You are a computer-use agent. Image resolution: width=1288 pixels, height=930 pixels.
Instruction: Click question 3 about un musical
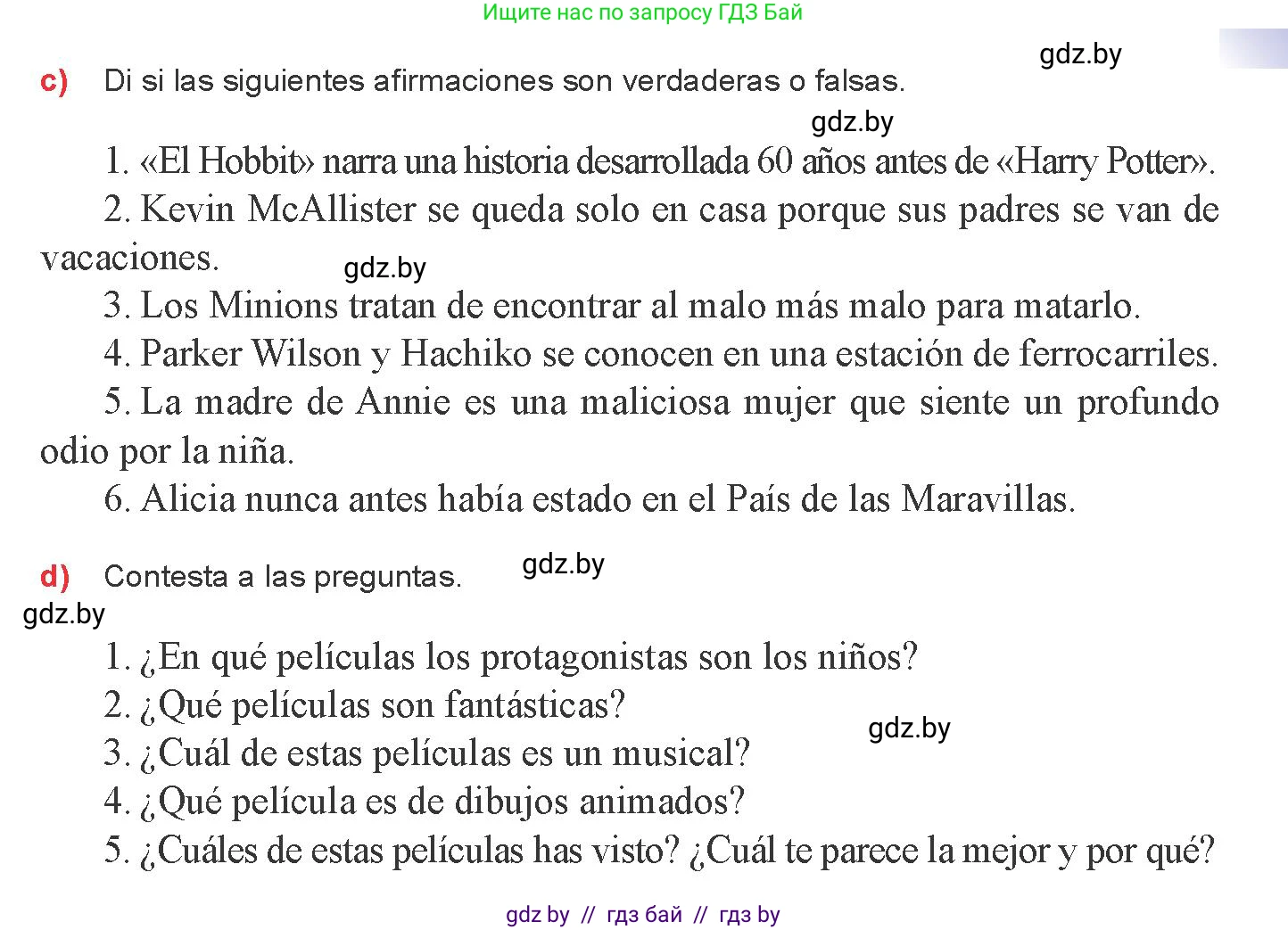(427, 753)
